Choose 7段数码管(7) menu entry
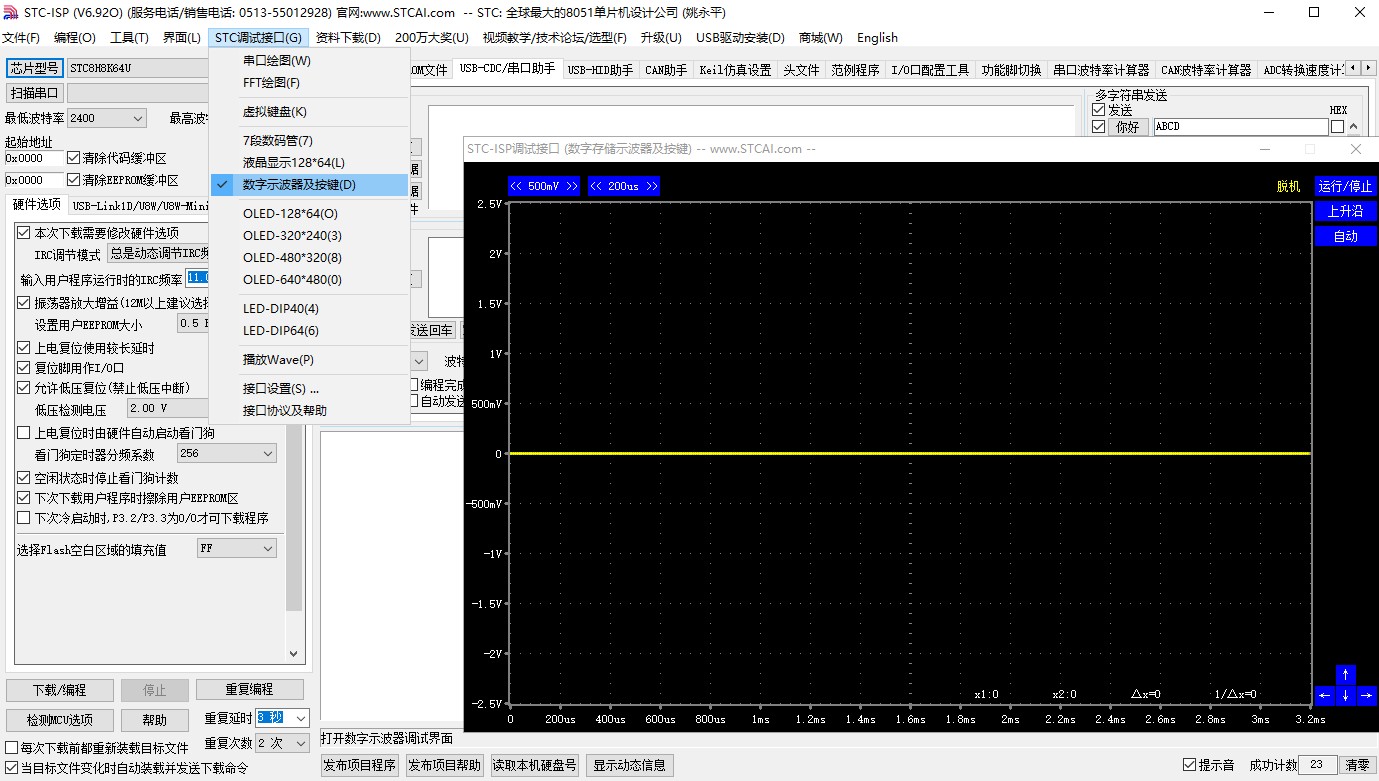Screen dimensions: 1379x781 point(310,140)
